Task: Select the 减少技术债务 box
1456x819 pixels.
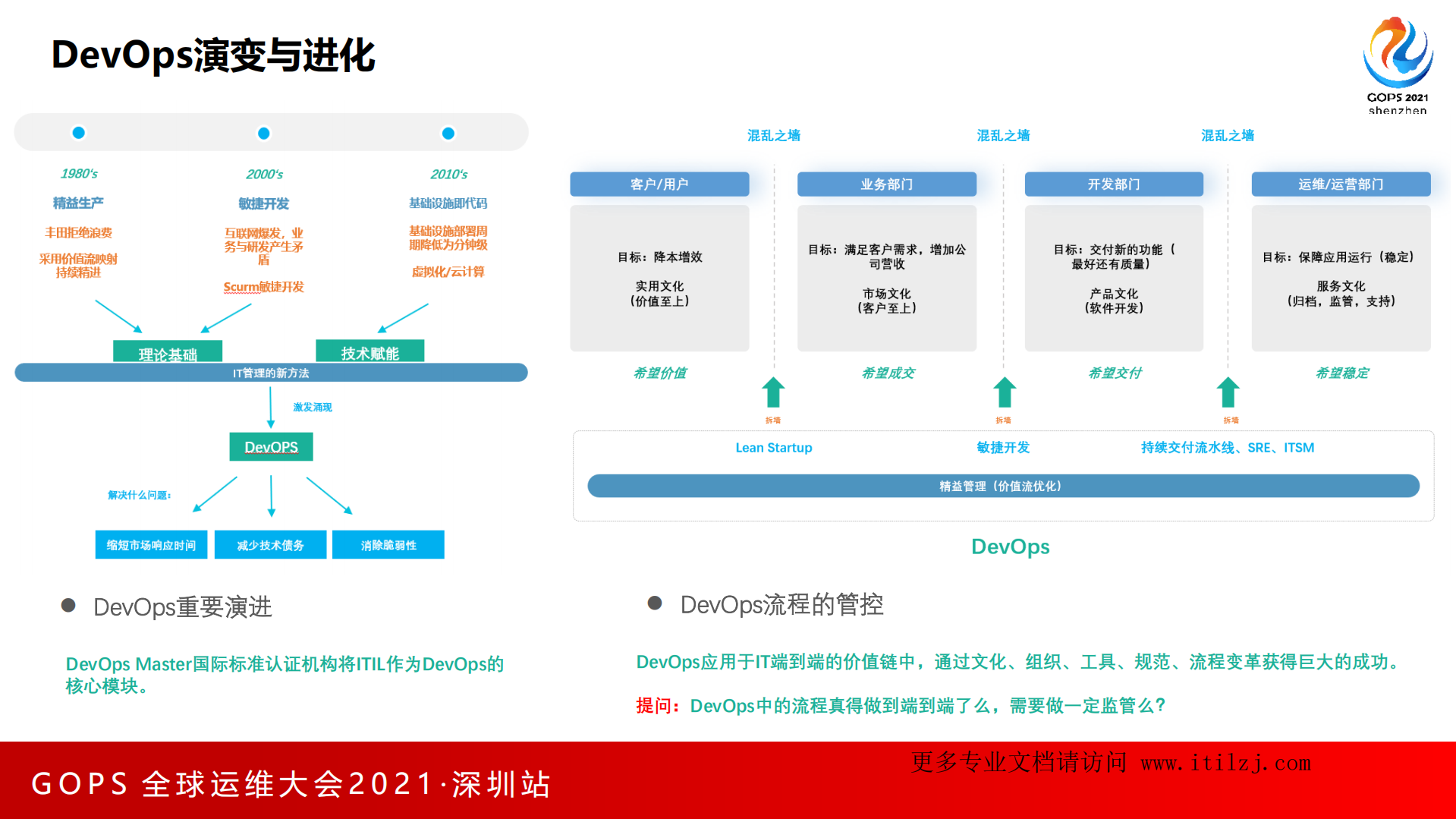Action: pos(270,544)
